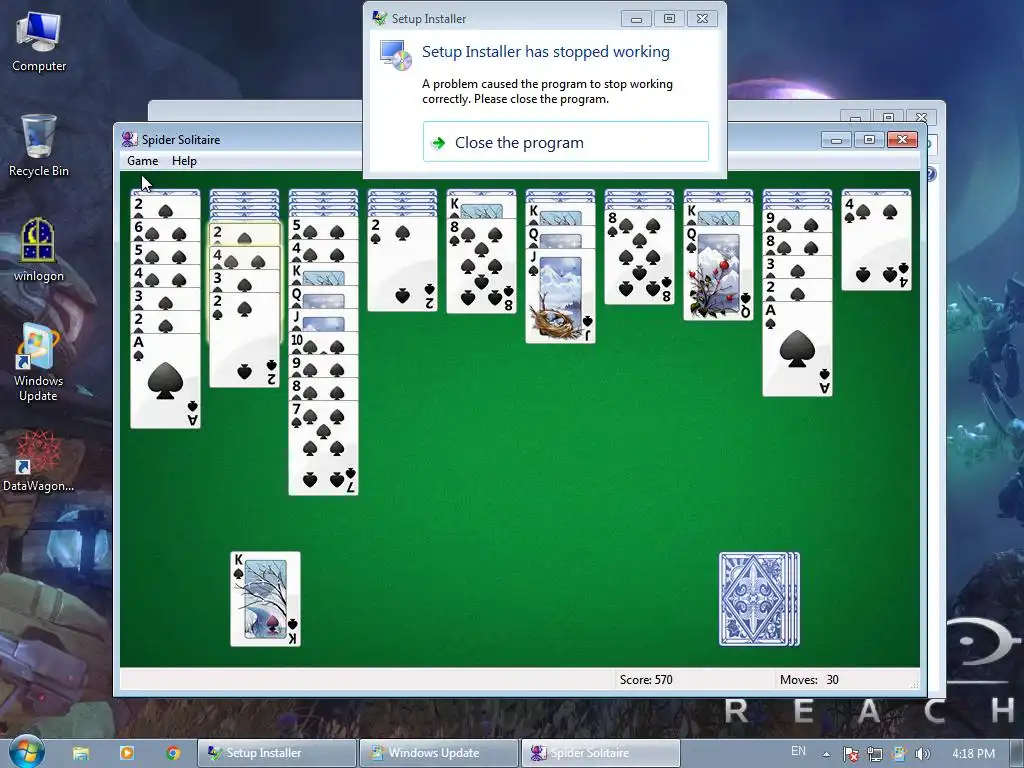Click the Spider Solitaire taskbar button

(x=600, y=753)
